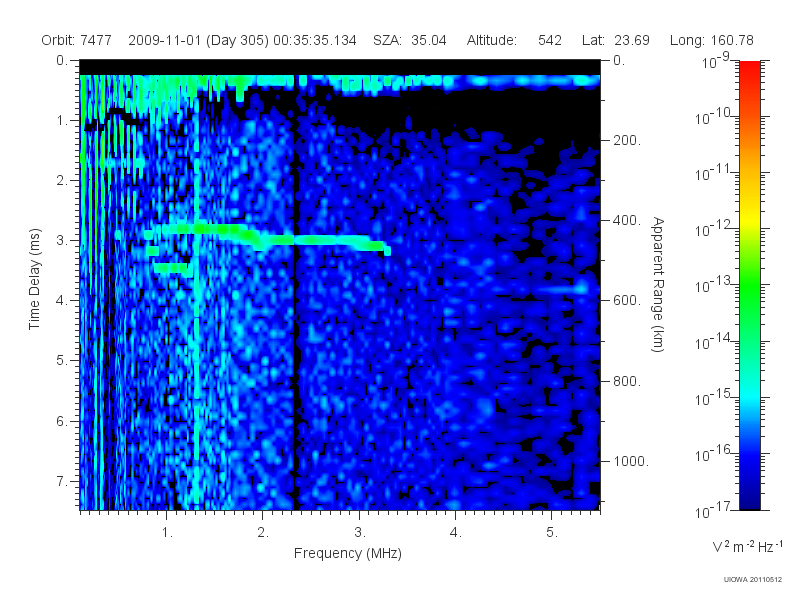
Task: Click the 7. tick on time delay axis
Action: (x=62, y=481)
